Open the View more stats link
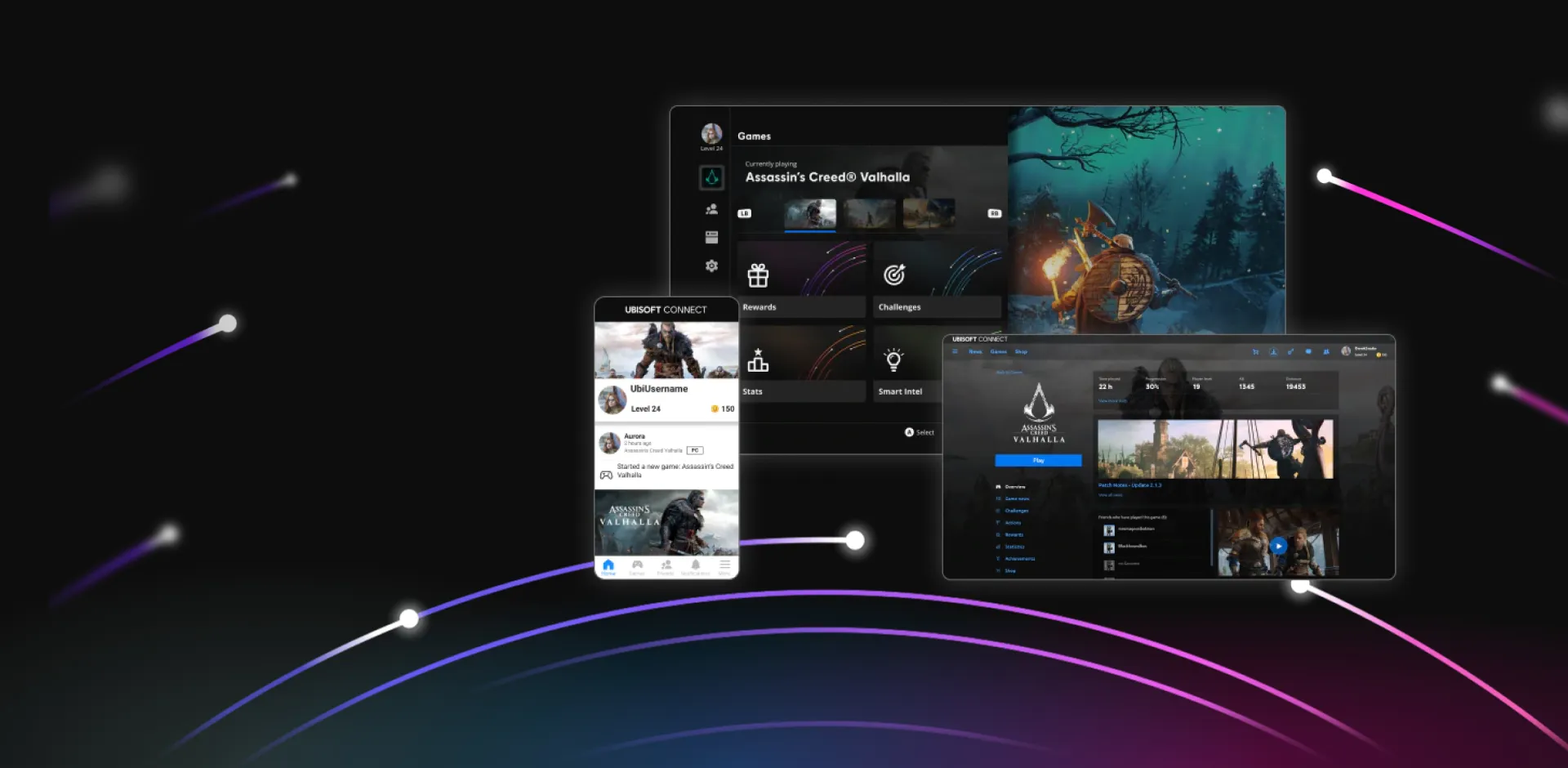Image resolution: width=1568 pixels, height=768 pixels. (x=1112, y=400)
